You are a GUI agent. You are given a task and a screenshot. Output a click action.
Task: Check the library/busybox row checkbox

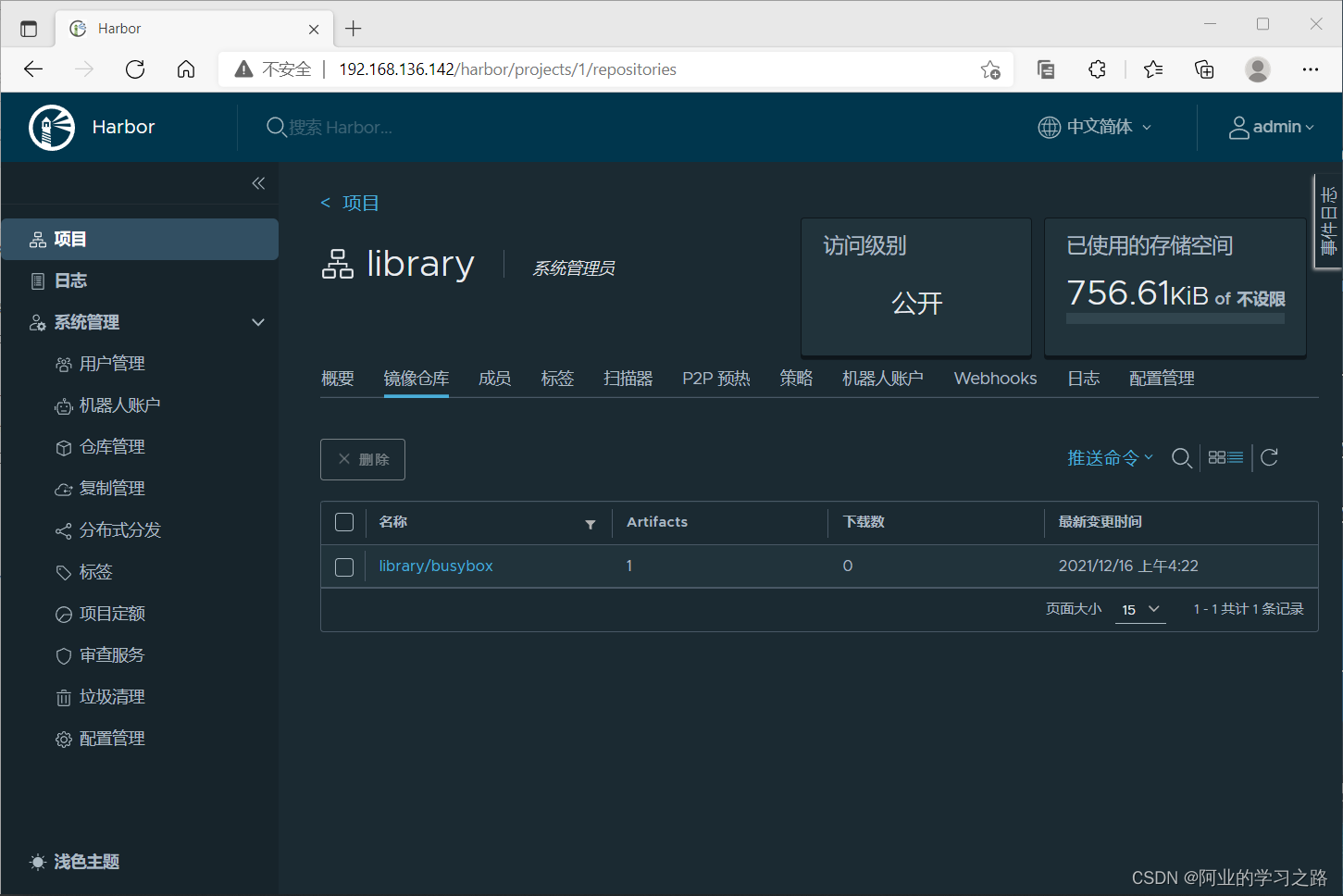tap(344, 566)
